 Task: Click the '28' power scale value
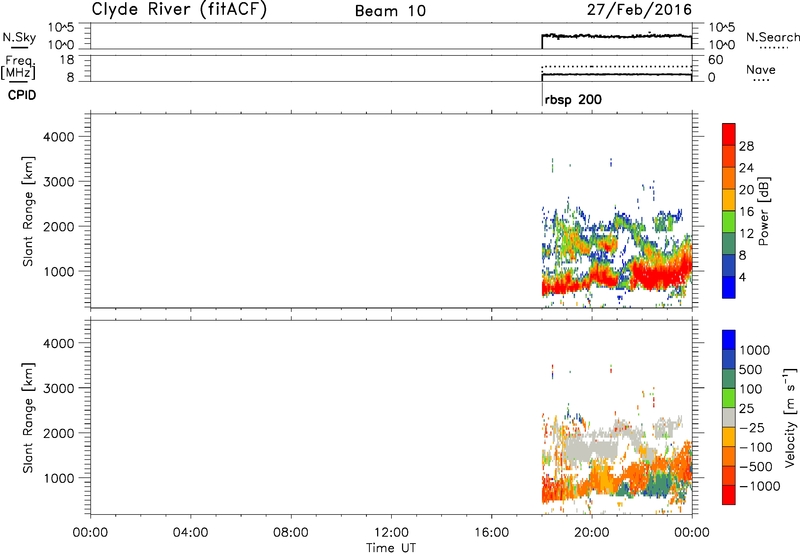(x=746, y=146)
